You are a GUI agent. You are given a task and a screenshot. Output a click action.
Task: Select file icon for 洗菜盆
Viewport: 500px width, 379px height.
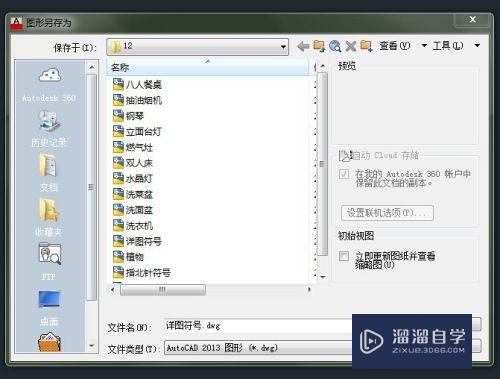[x=118, y=194]
